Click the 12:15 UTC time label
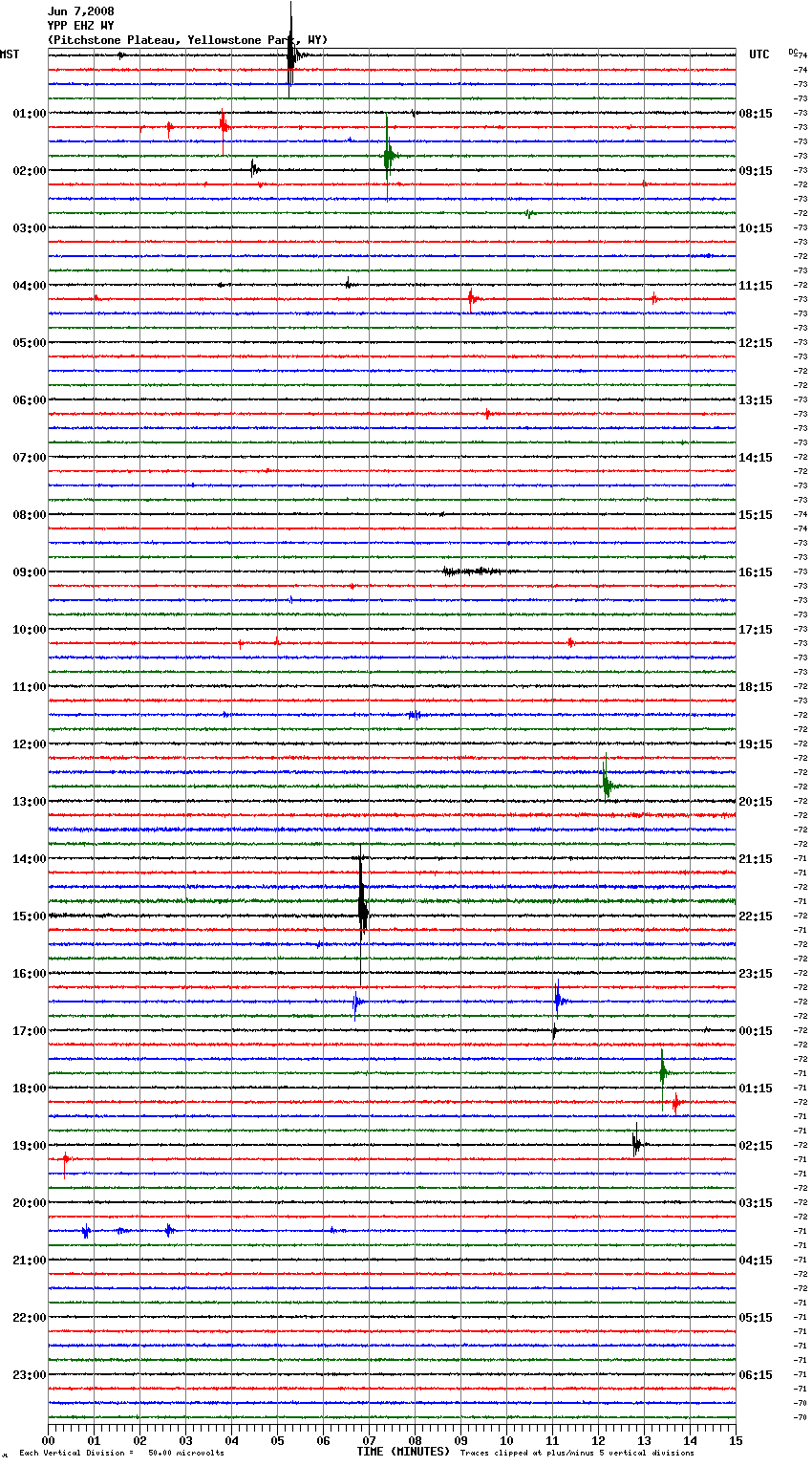Viewport: 812px width, 1466px height. click(x=756, y=343)
